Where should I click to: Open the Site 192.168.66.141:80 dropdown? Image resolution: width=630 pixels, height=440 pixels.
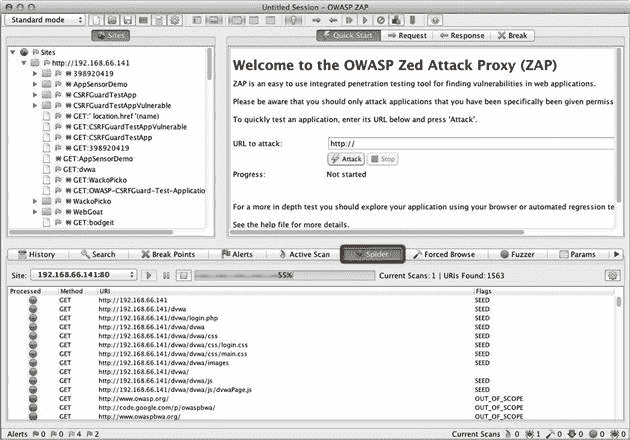click(x=84, y=275)
